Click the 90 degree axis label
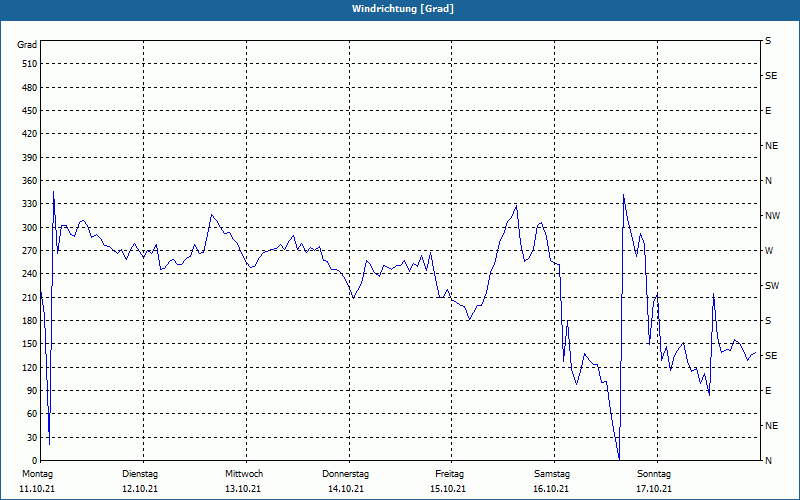 [32, 391]
